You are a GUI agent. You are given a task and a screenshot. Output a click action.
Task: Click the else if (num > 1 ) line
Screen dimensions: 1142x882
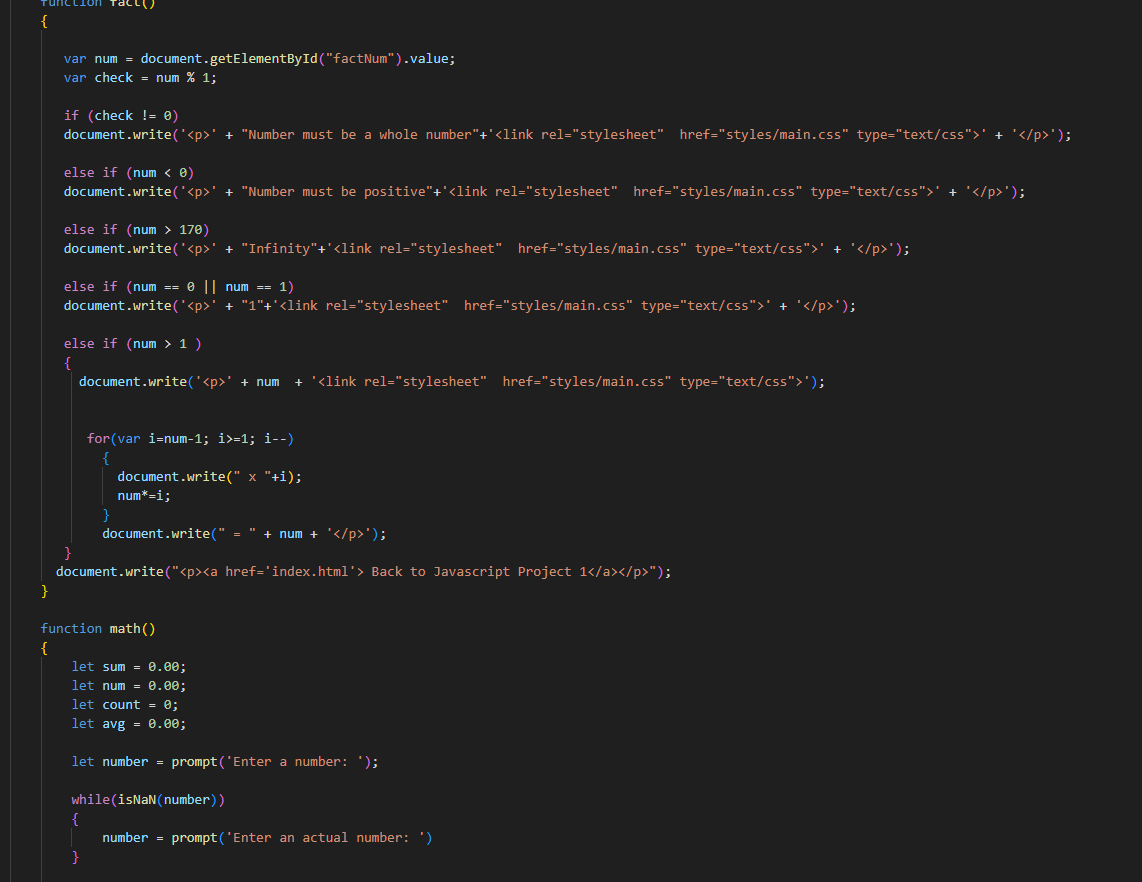pos(132,344)
